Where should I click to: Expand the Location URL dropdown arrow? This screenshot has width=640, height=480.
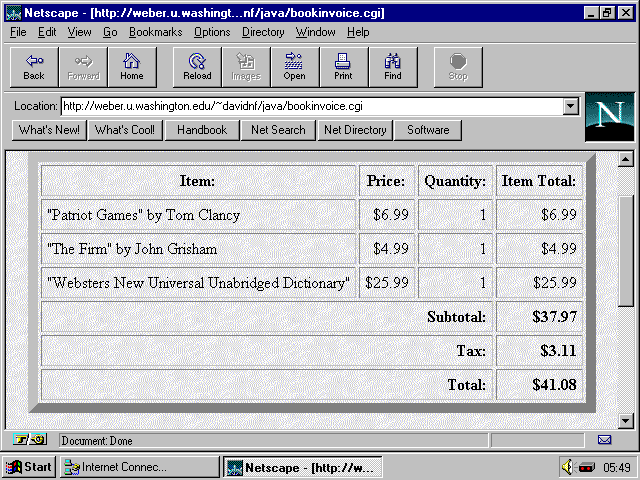click(x=570, y=107)
